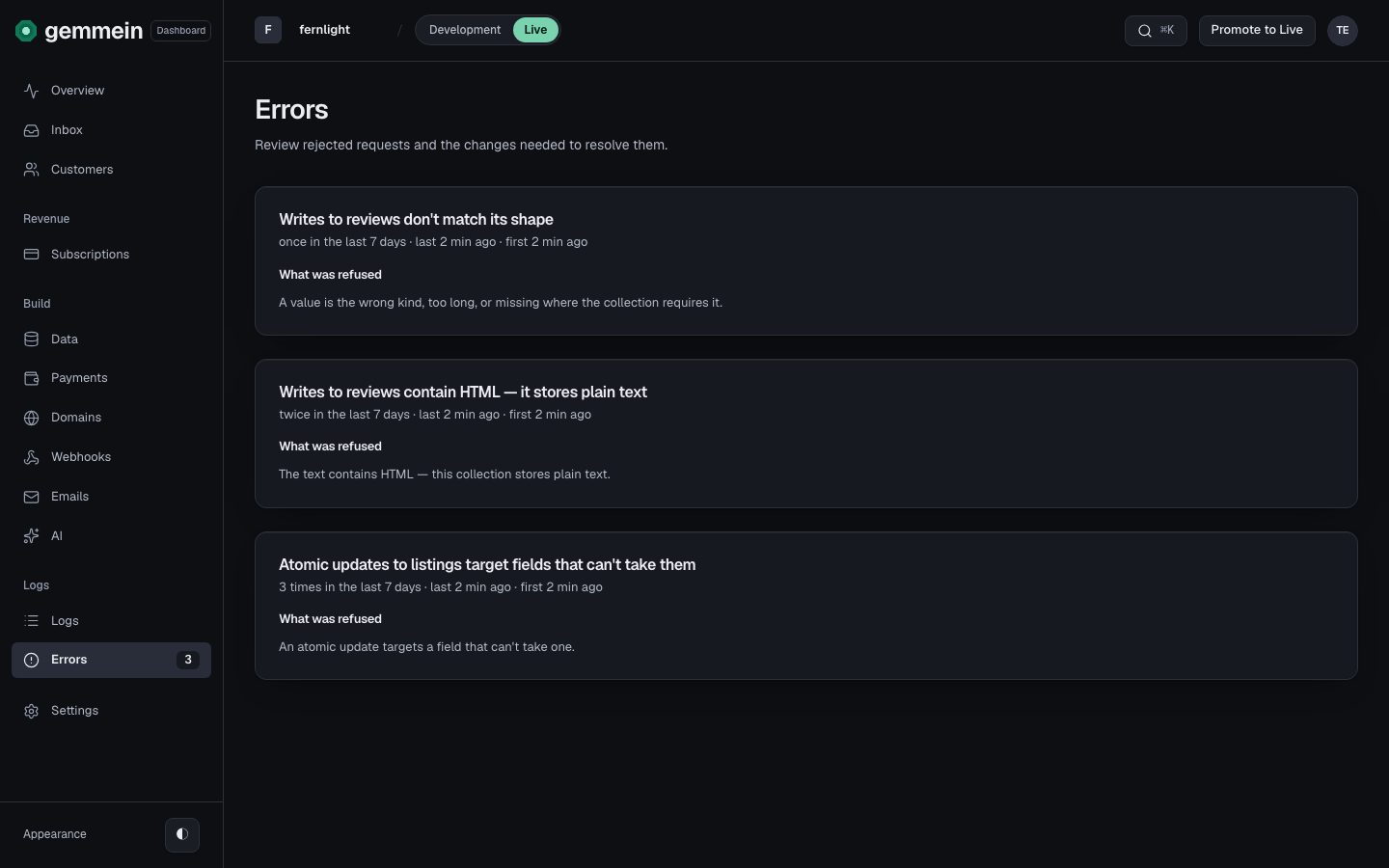This screenshot has height=868, width=1389.
Task: Click "once in the last 7 days" text
Action: coord(342,242)
